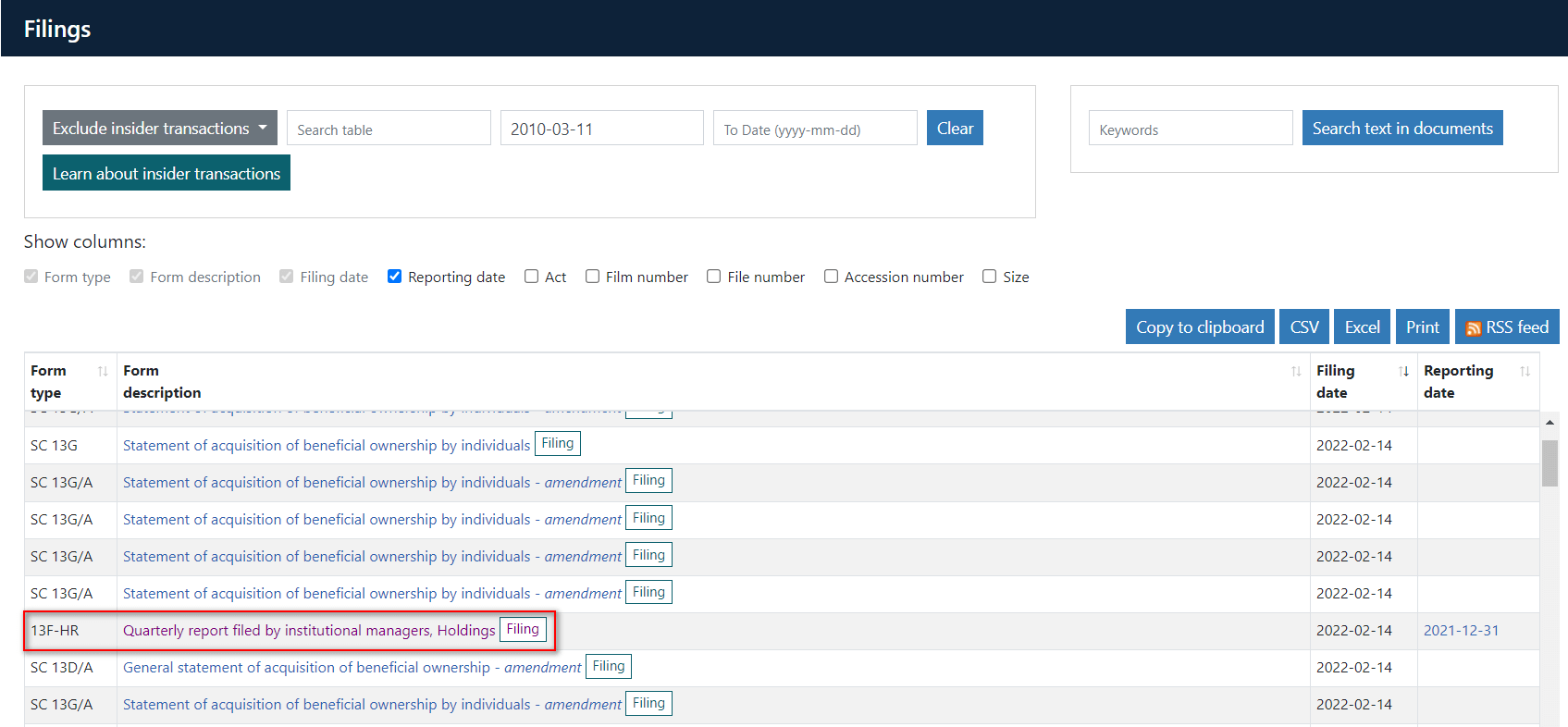
Task: Click Filing button in SC 13G row
Action: coord(558,444)
